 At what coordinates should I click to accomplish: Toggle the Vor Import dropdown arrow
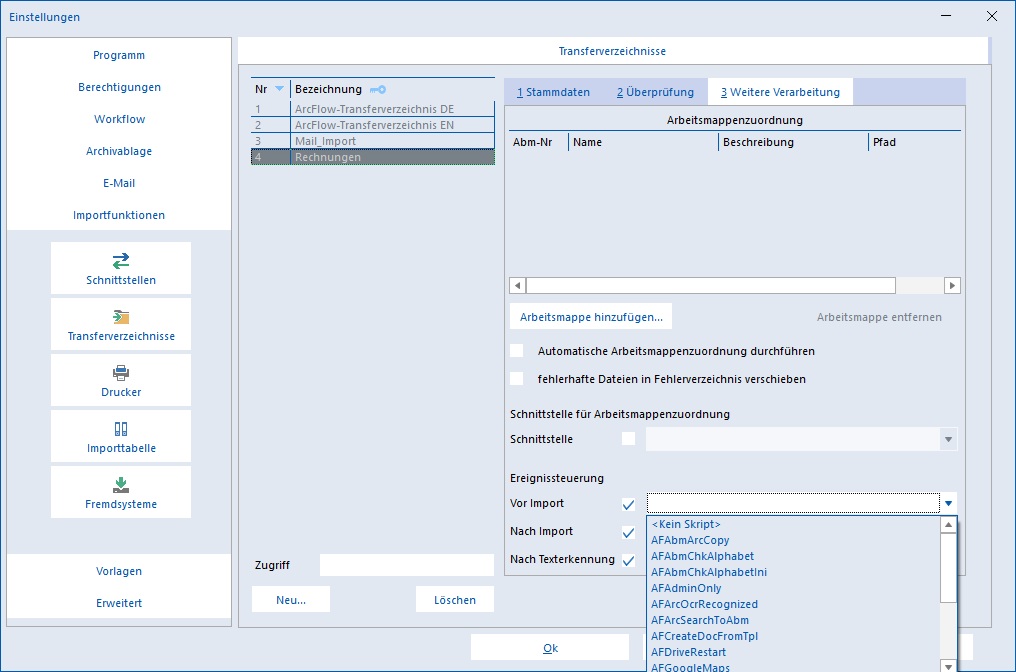(x=948, y=504)
